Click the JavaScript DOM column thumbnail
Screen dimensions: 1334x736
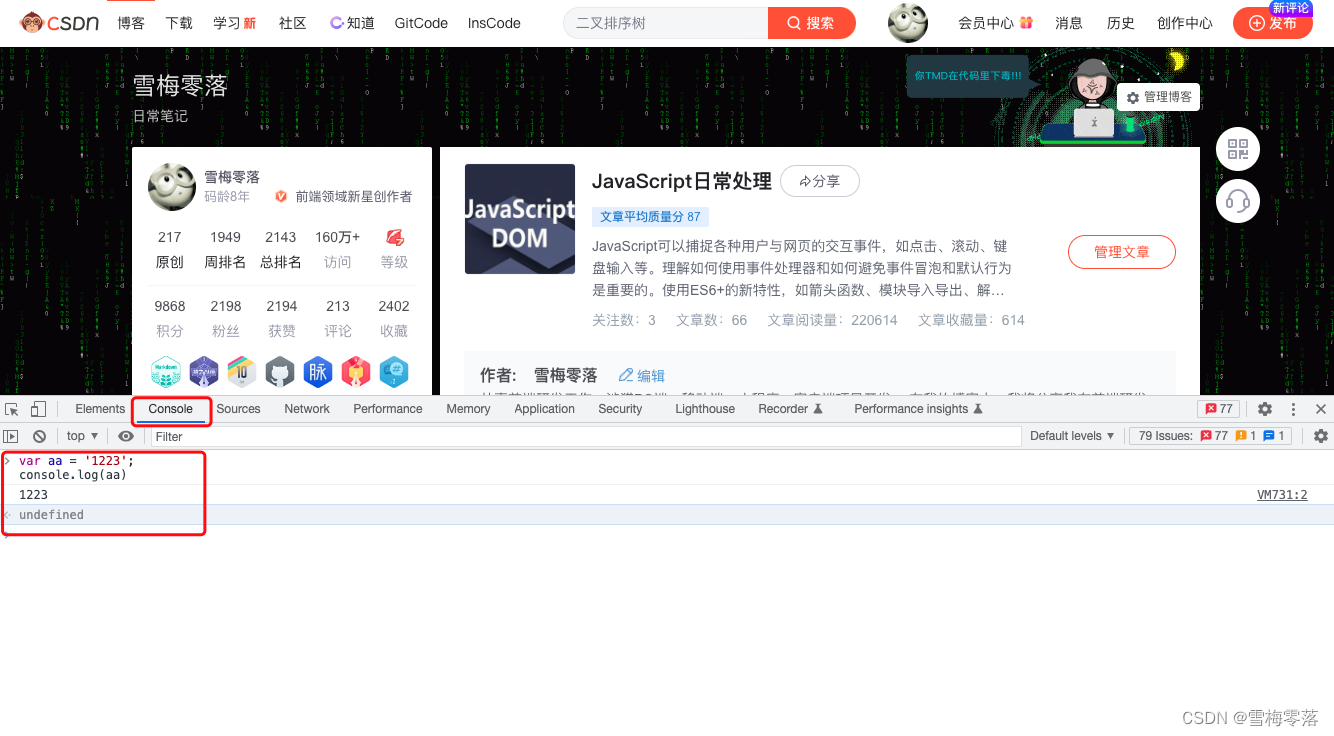520,219
